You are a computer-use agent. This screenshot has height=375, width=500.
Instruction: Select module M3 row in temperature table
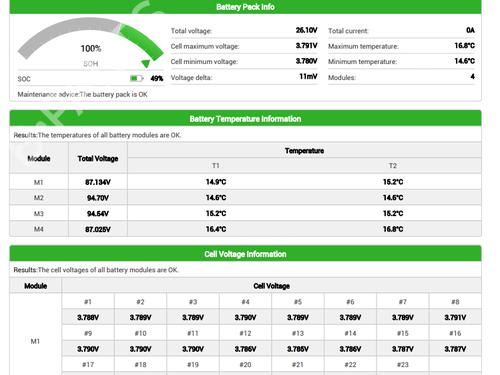245,213
